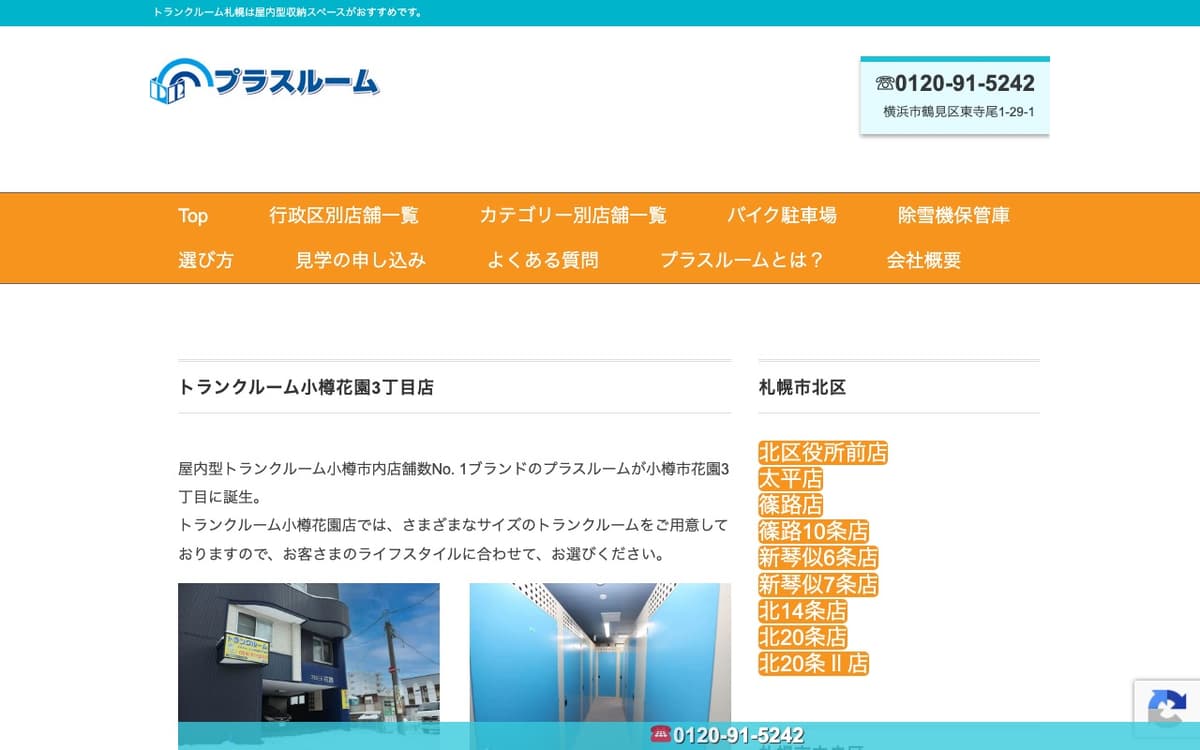
Task: Click the 札幌市北区 sidebar heading
Action: click(x=802, y=387)
